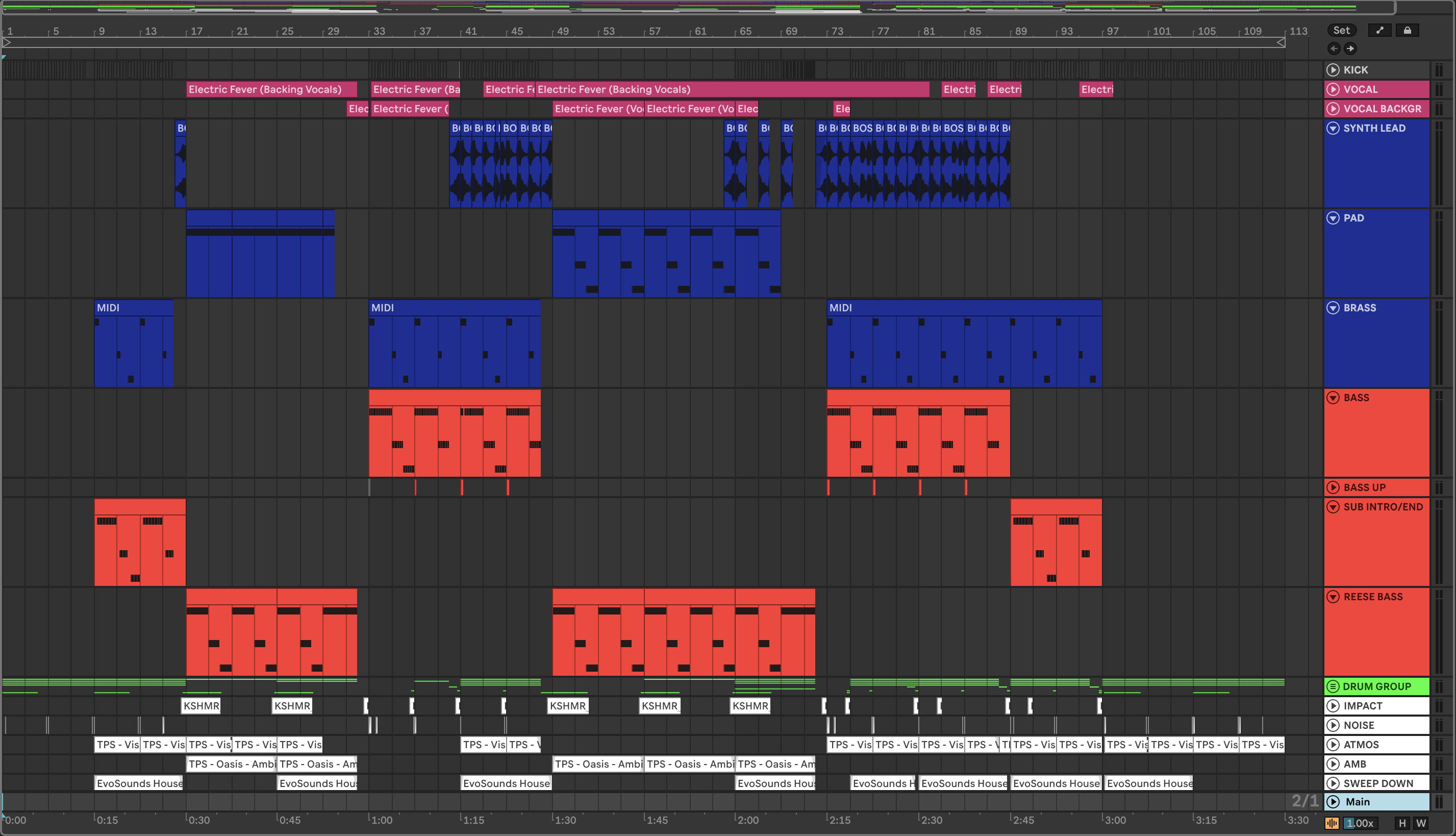Unfold the KICK track

click(x=1333, y=70)
